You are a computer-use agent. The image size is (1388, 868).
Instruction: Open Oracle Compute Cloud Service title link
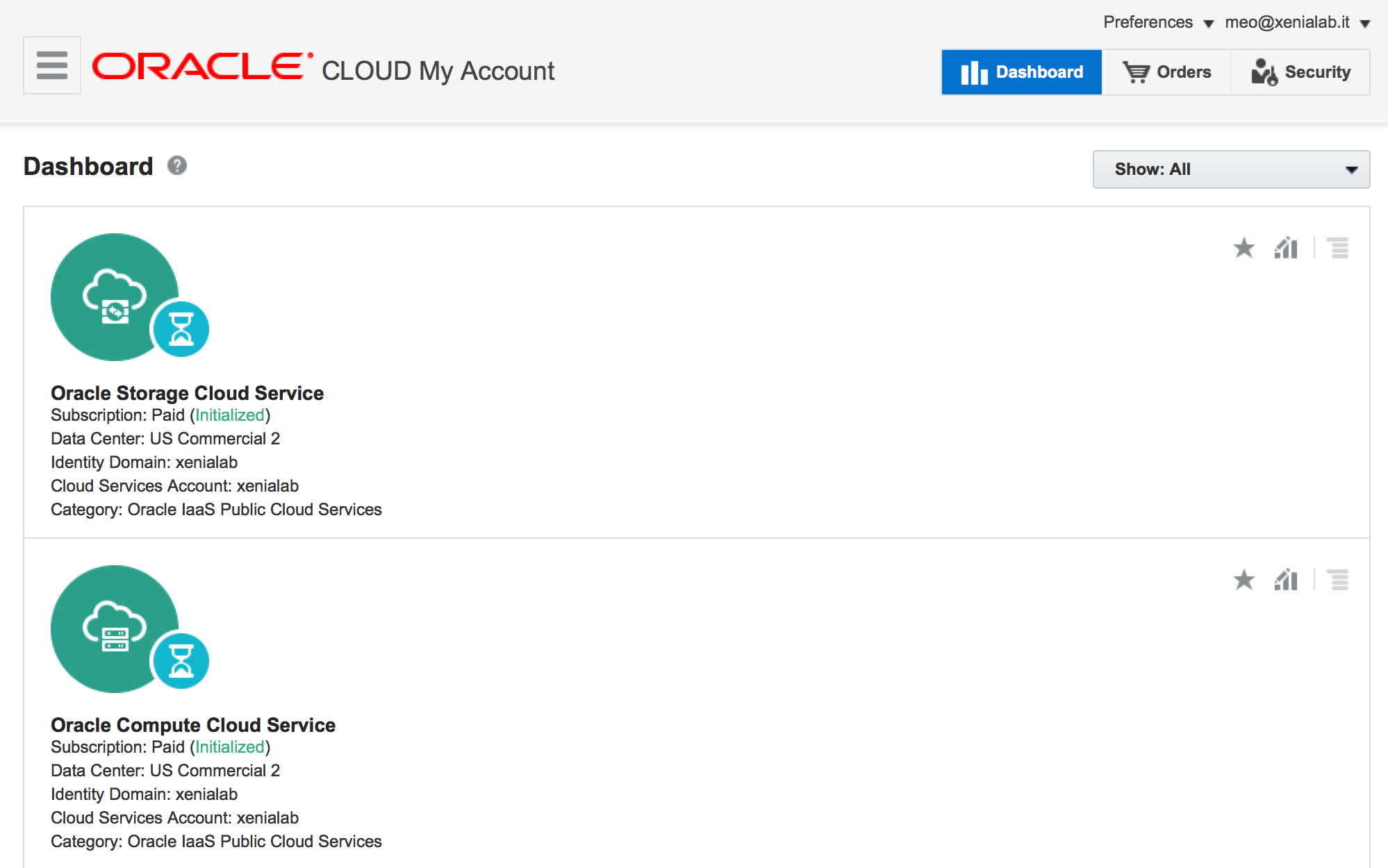tap(193, 725)
